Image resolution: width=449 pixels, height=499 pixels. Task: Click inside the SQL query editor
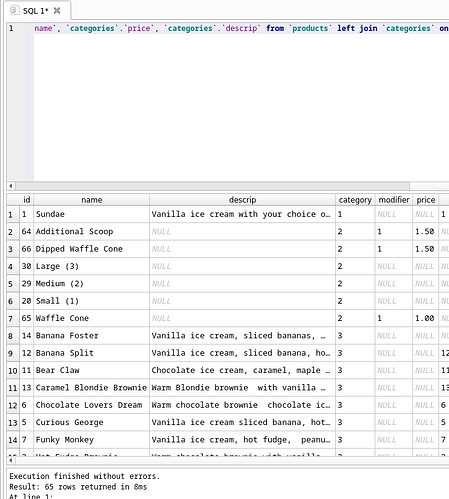[x=241, y=103]
